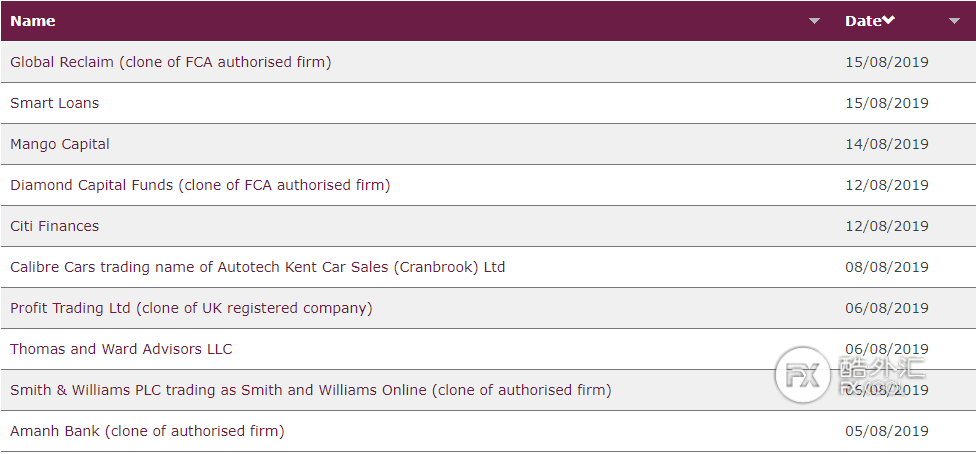Open the Smart Loans entry
The width and height of the screenshot is (976, 454).
(x=55, y=103)
